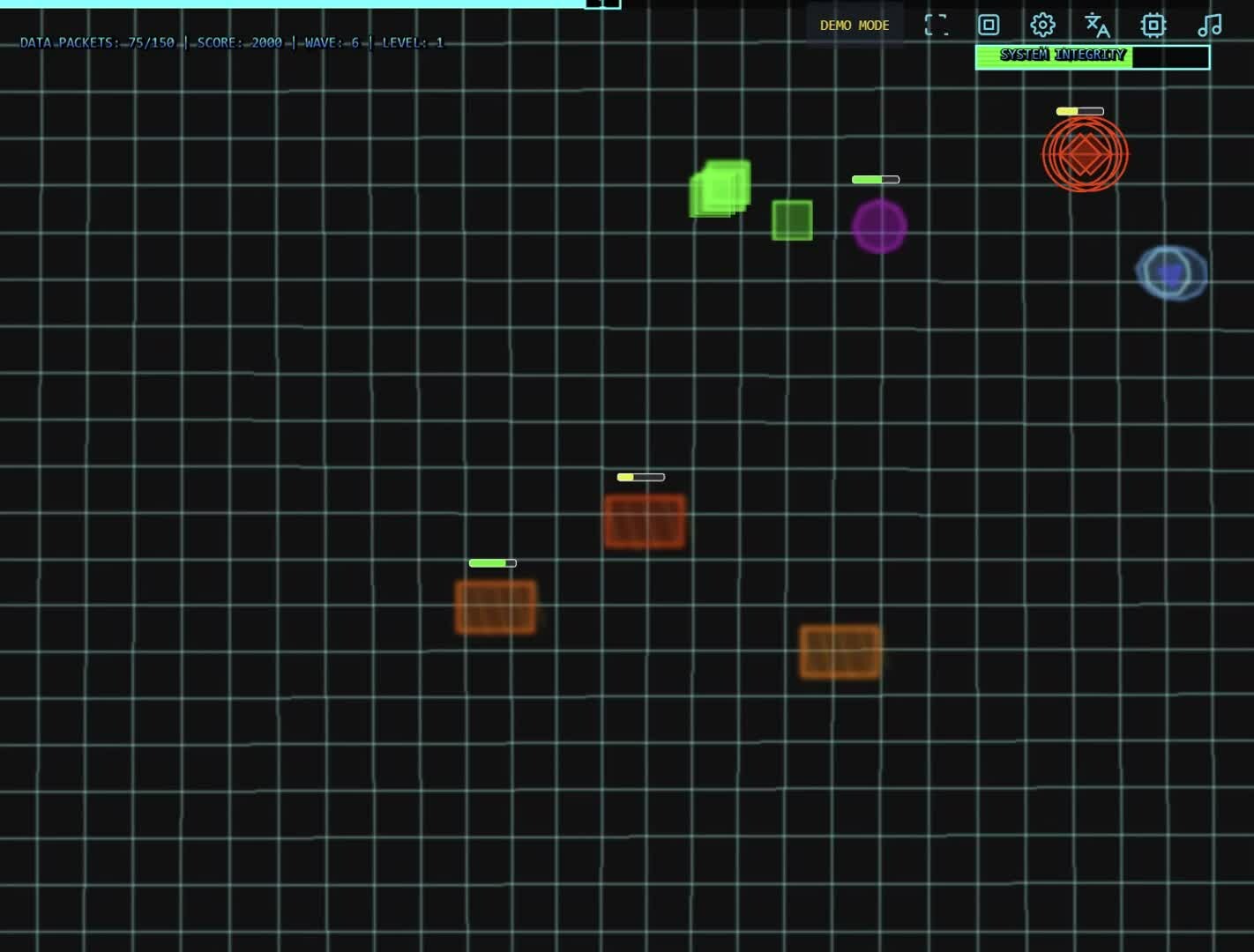Target the red concentric-ring diamond enemy
Viewport: 1254px width, 952px height.
1085,154
